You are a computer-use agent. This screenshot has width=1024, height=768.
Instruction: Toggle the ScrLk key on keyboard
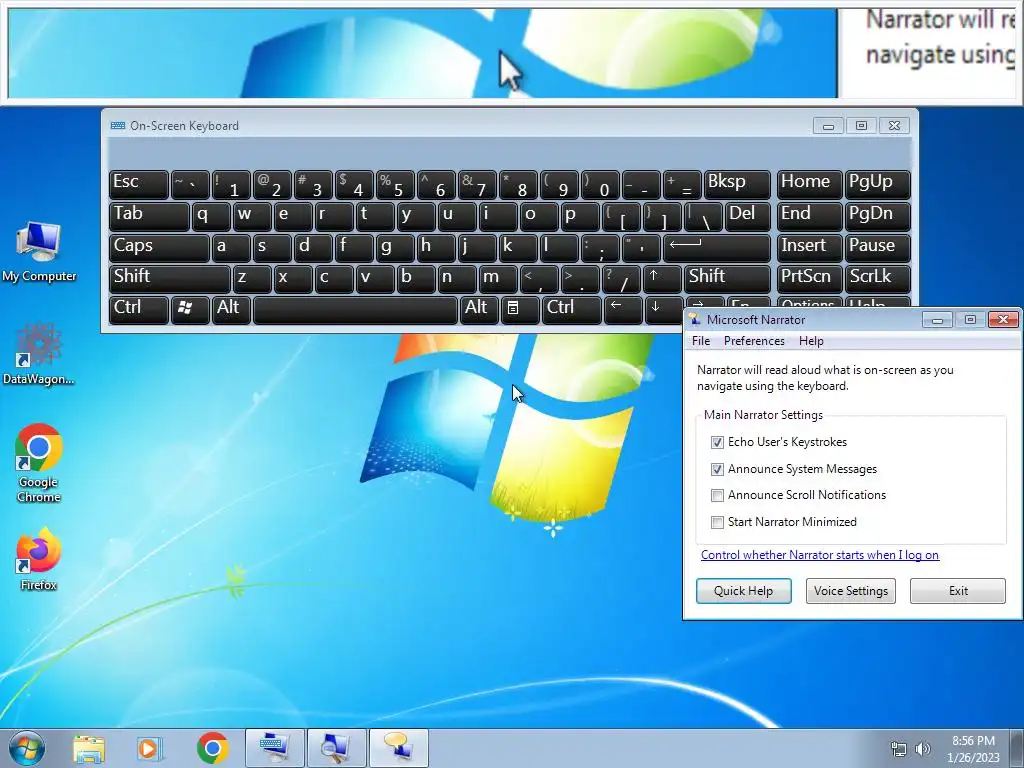[x=878, y=279]
